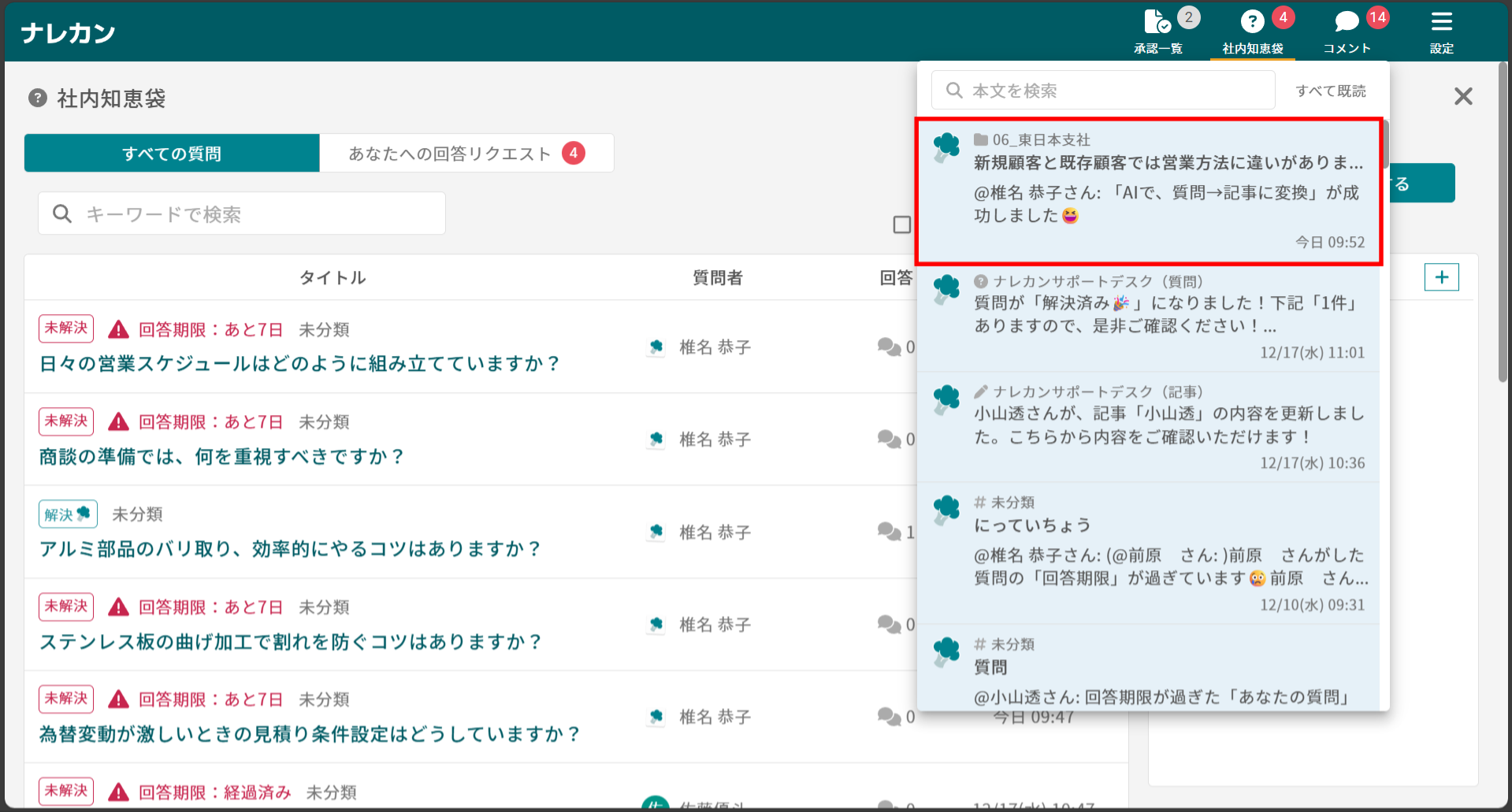Toggle the checkbox above the question list

click(x=901, y=226)
